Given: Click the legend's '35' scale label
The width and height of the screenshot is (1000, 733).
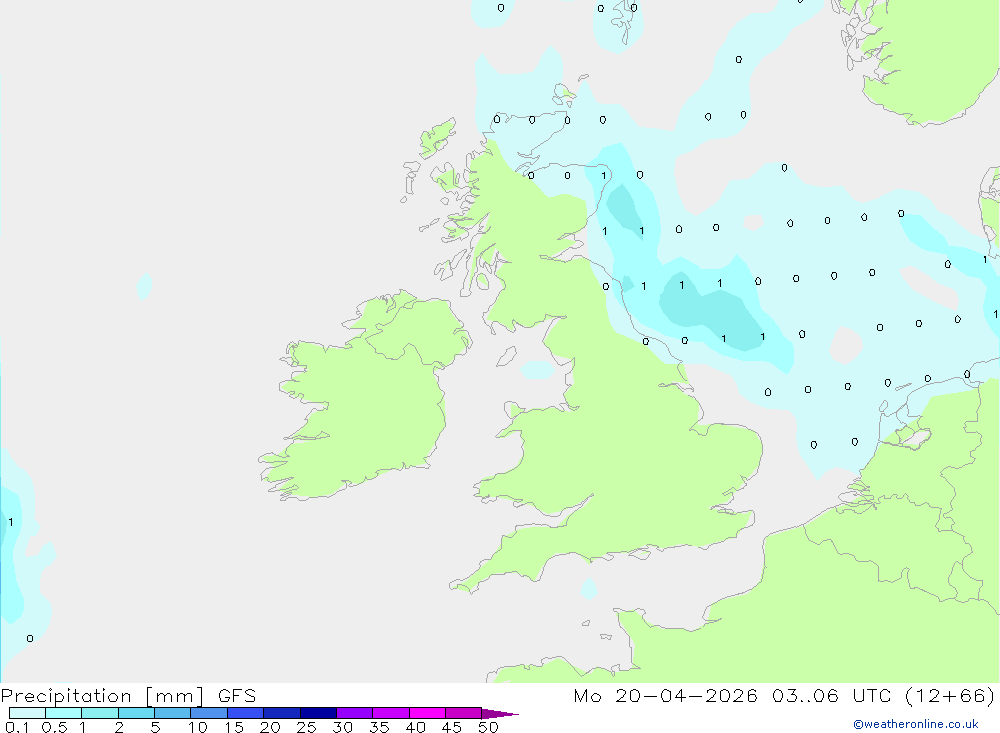Looking at the screenshot, I should coord(379,727).
